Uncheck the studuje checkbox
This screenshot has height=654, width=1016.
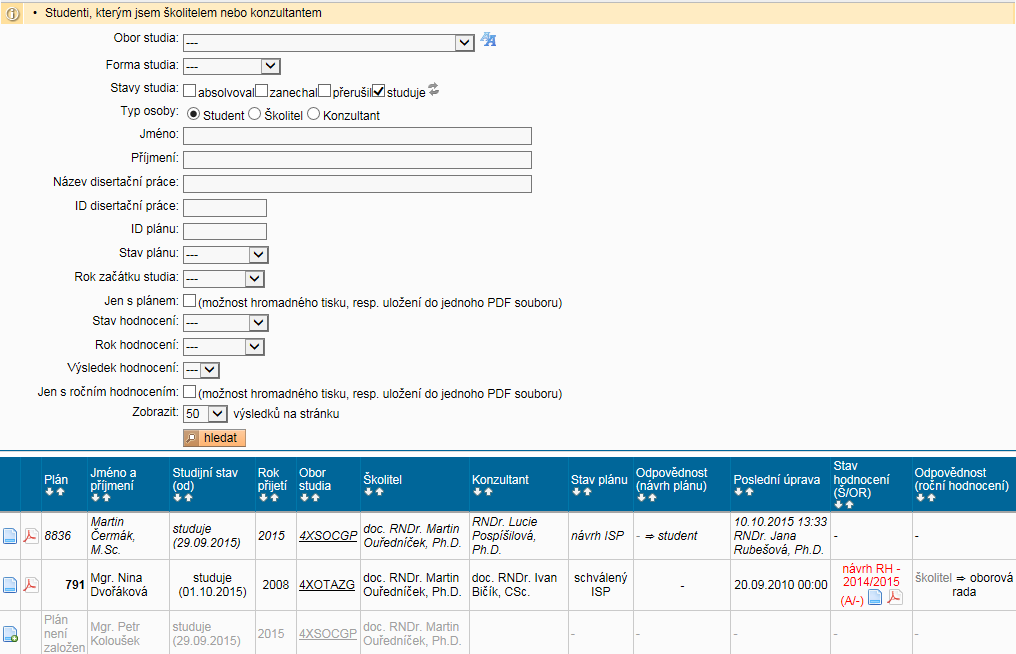[379, 91]
